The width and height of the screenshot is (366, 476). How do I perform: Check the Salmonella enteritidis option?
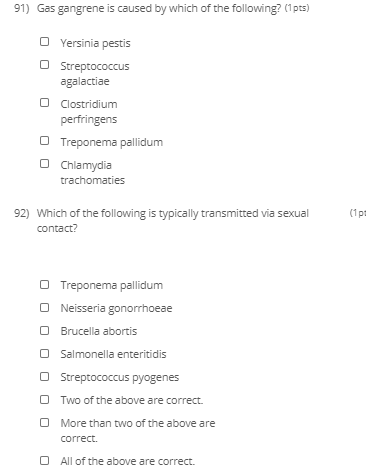[44, 354]
